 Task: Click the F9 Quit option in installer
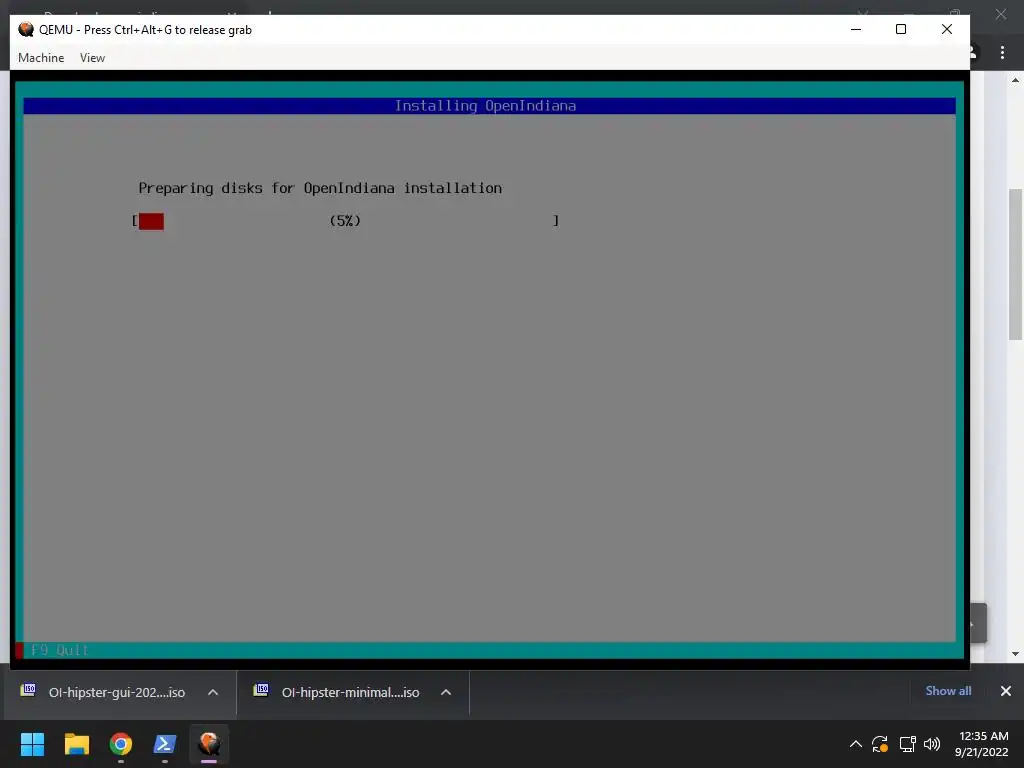point(59,650)
